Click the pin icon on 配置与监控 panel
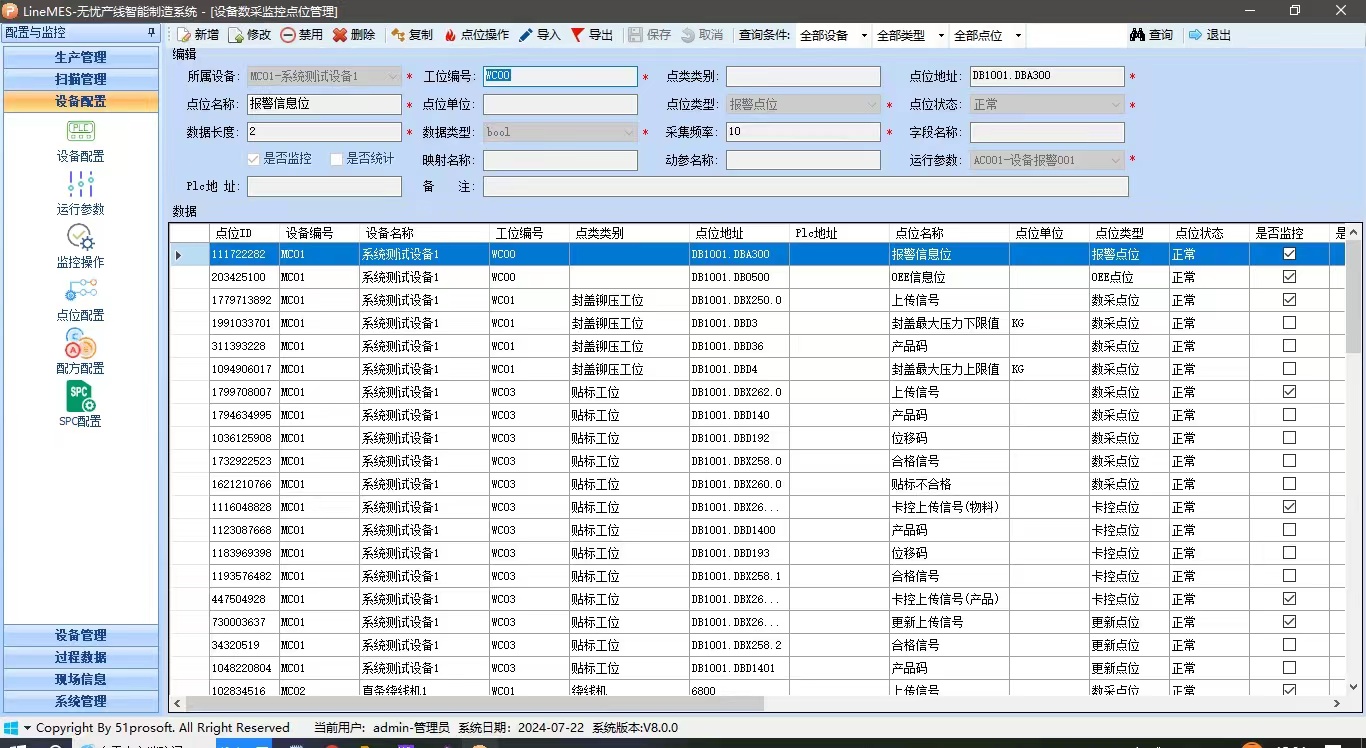Viewport: 1366px width, 748px height. [151, 33]
